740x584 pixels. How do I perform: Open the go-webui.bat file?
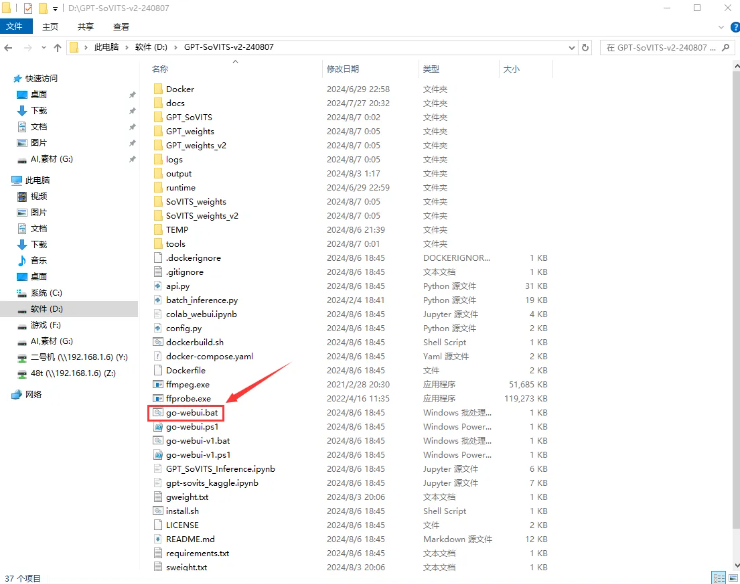click(192, 412)
